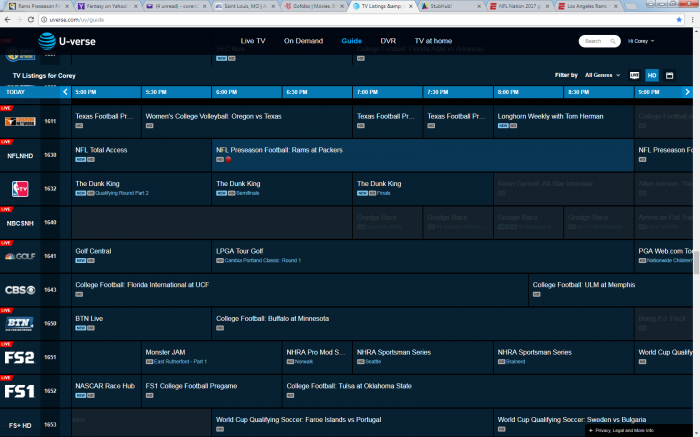Open College Football: Florida International at UCF

click(x=300, y=290)
